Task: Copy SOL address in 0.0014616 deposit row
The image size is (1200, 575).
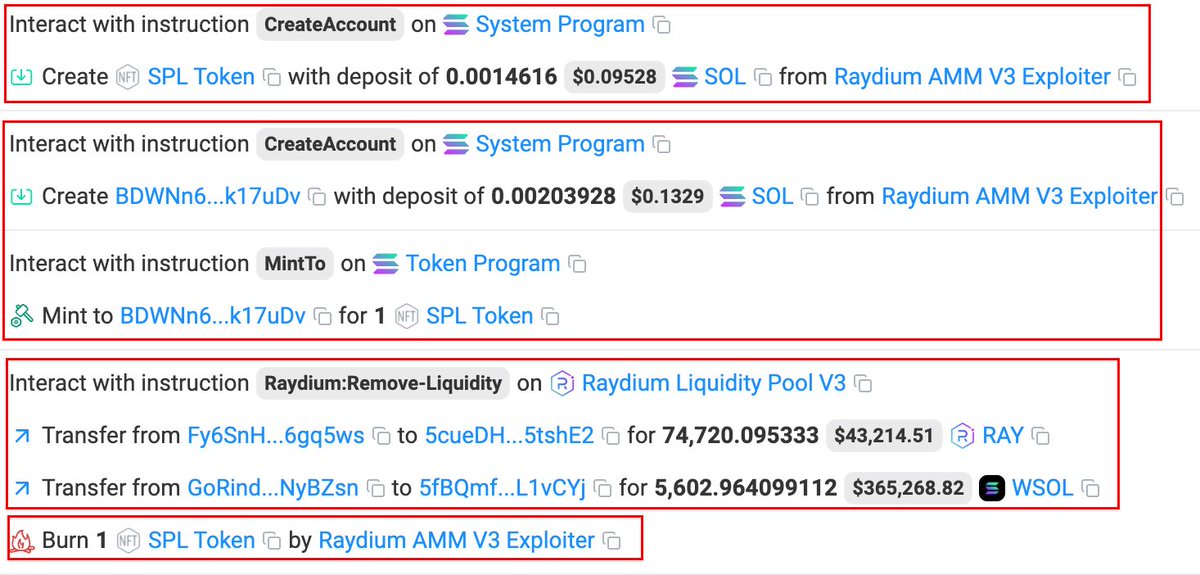Action: point(762,77)
